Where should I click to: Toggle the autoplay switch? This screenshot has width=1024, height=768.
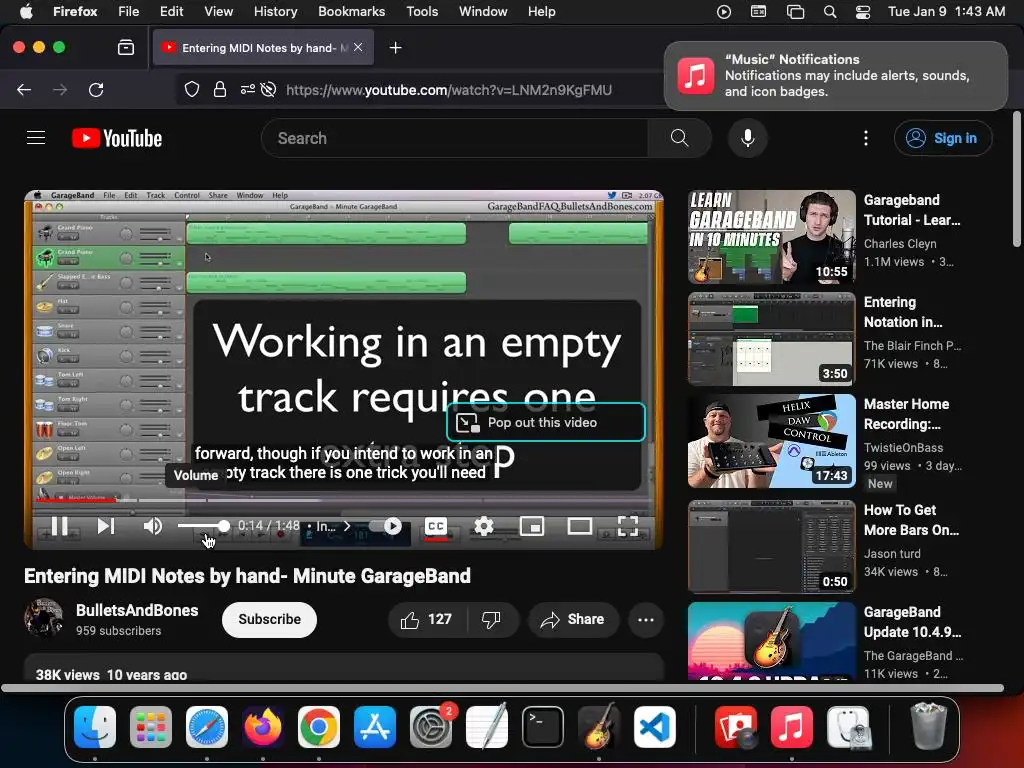[385, 526]
